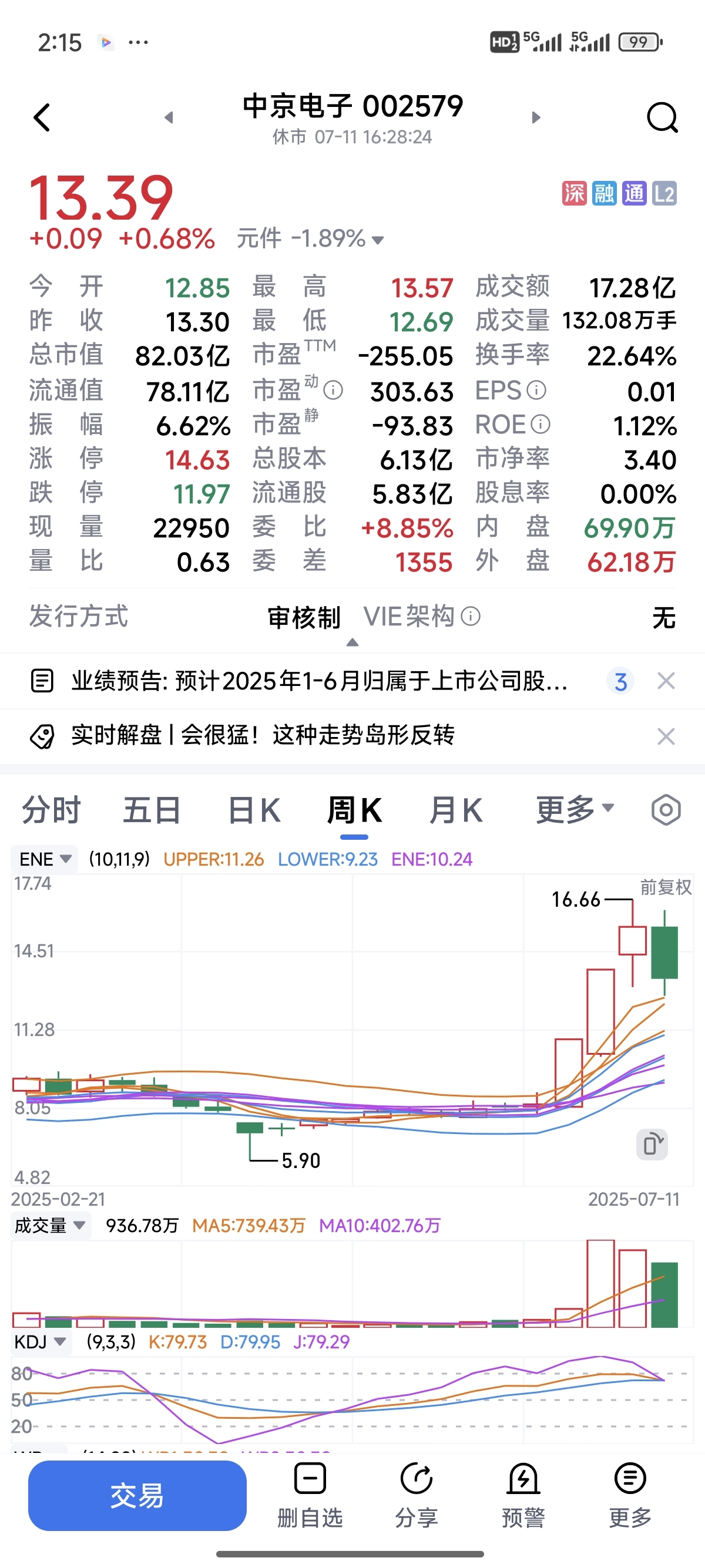Tap the blue 交易 trade button

tap(137, 1496)
